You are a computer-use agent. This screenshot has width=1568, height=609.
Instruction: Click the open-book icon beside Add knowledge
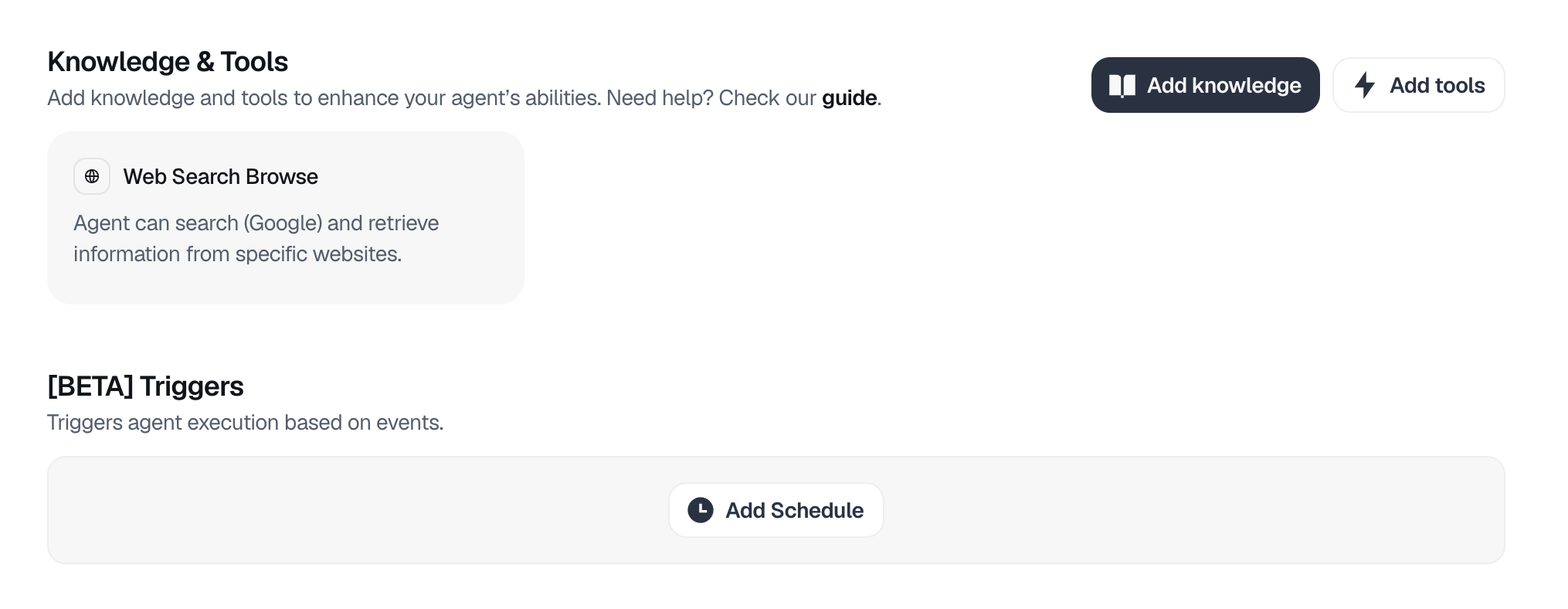(x=1122, y=85)
